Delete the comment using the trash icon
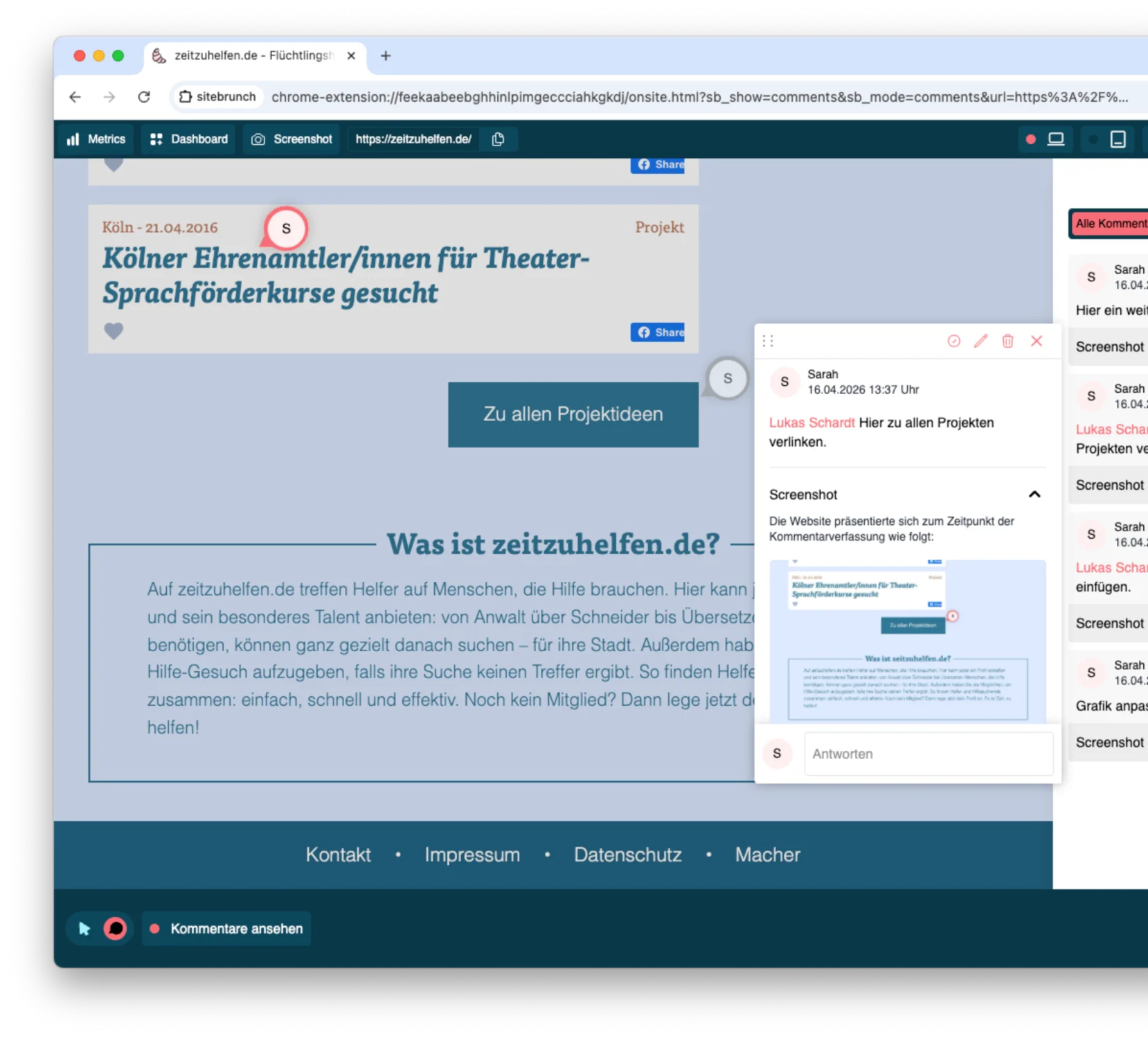The height and width of the screenshot is (1039, 1148). [1007, 341]
